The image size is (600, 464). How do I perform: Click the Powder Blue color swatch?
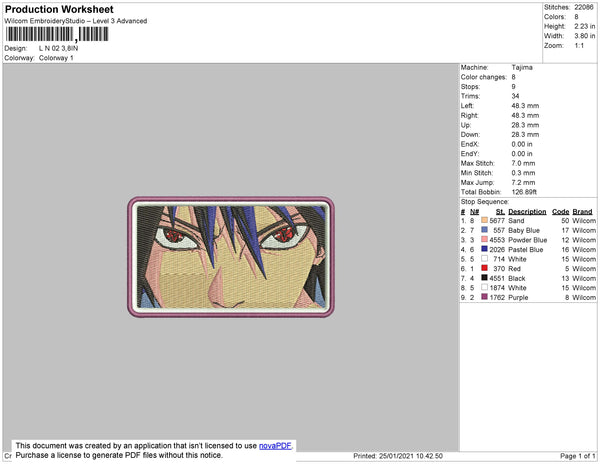pos(484,239)
